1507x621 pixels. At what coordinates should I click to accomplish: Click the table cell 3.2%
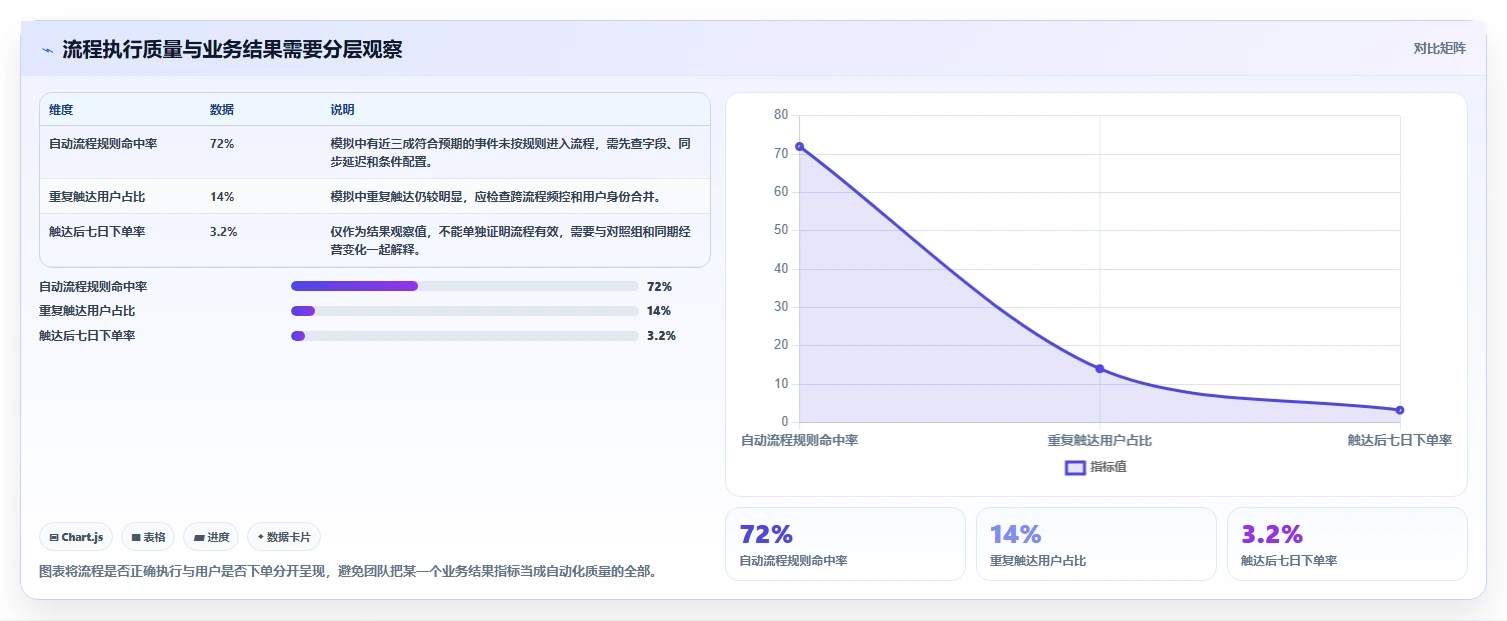point(224,232)
